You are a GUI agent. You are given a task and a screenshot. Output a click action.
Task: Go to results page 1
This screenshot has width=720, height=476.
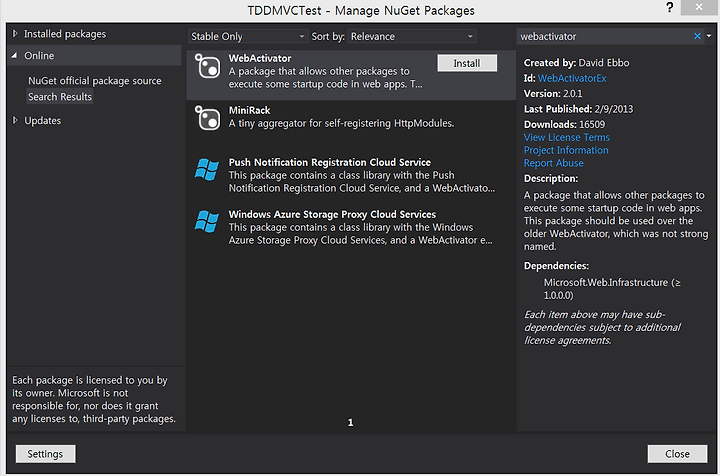pos(350,422)
